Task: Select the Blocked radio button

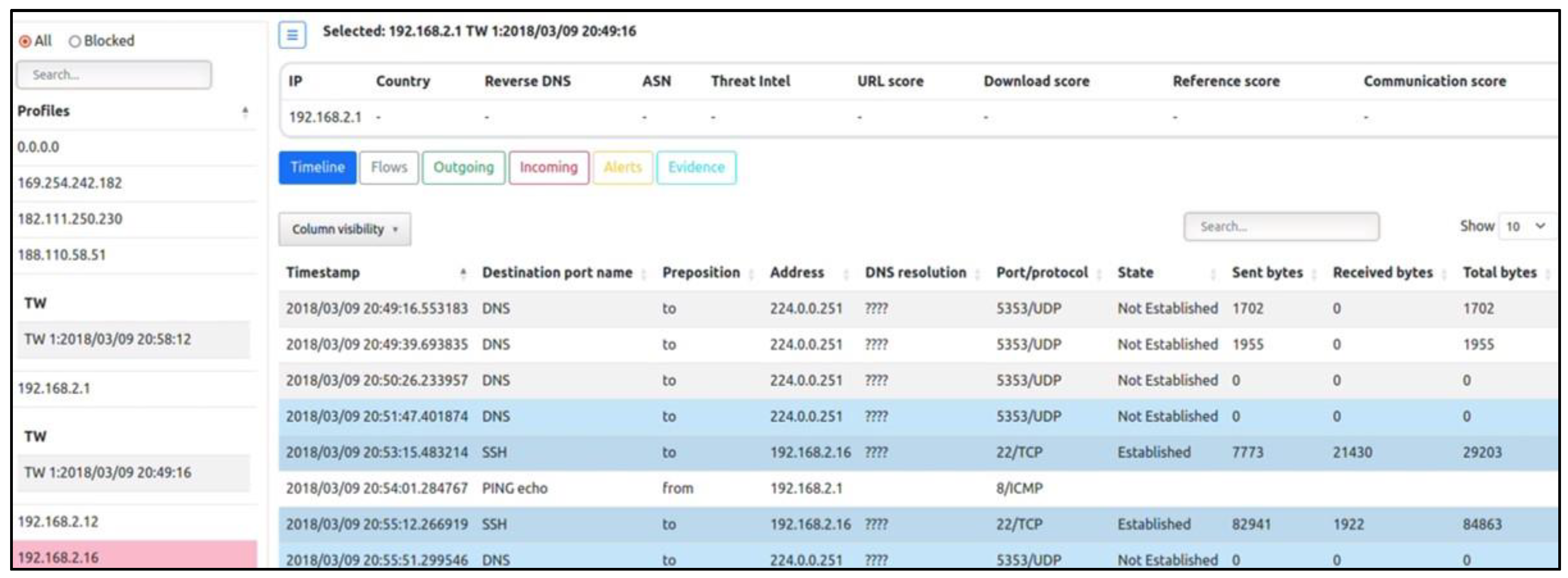Action: point(74,41)
